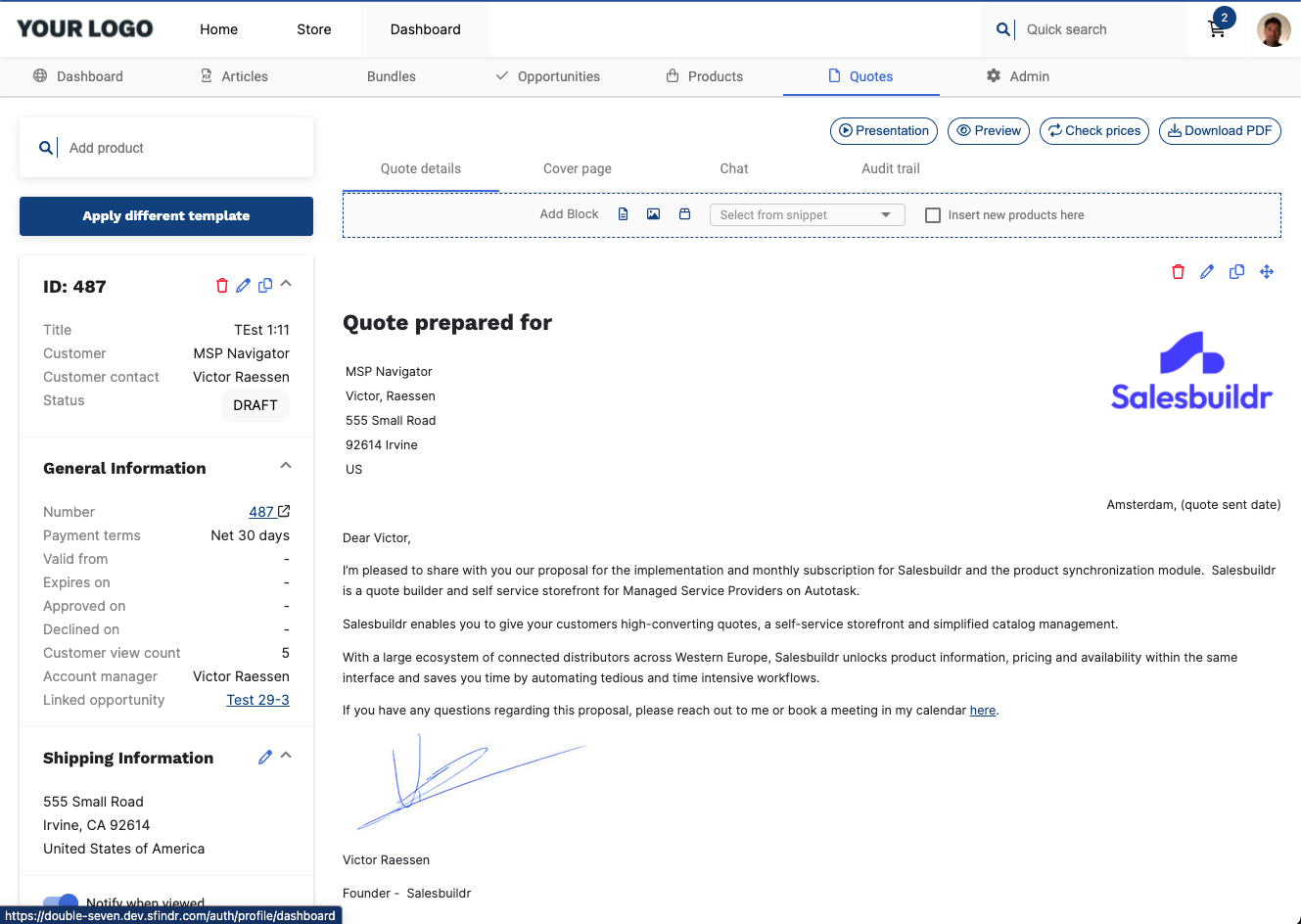
Task: Click the Download PDF button
Action: click(x=1220, y=130)
